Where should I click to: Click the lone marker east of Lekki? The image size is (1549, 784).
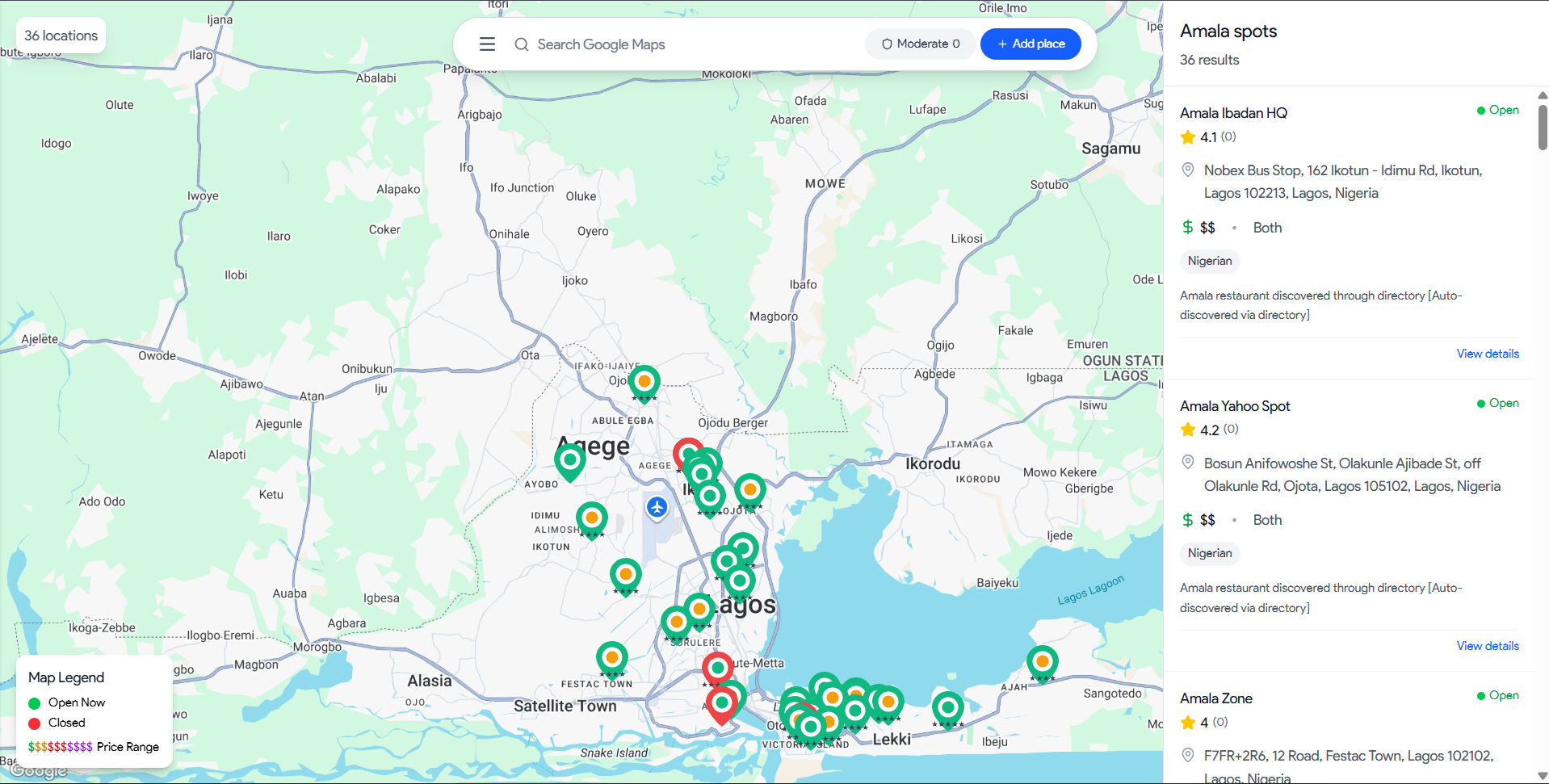click(948, 709)
